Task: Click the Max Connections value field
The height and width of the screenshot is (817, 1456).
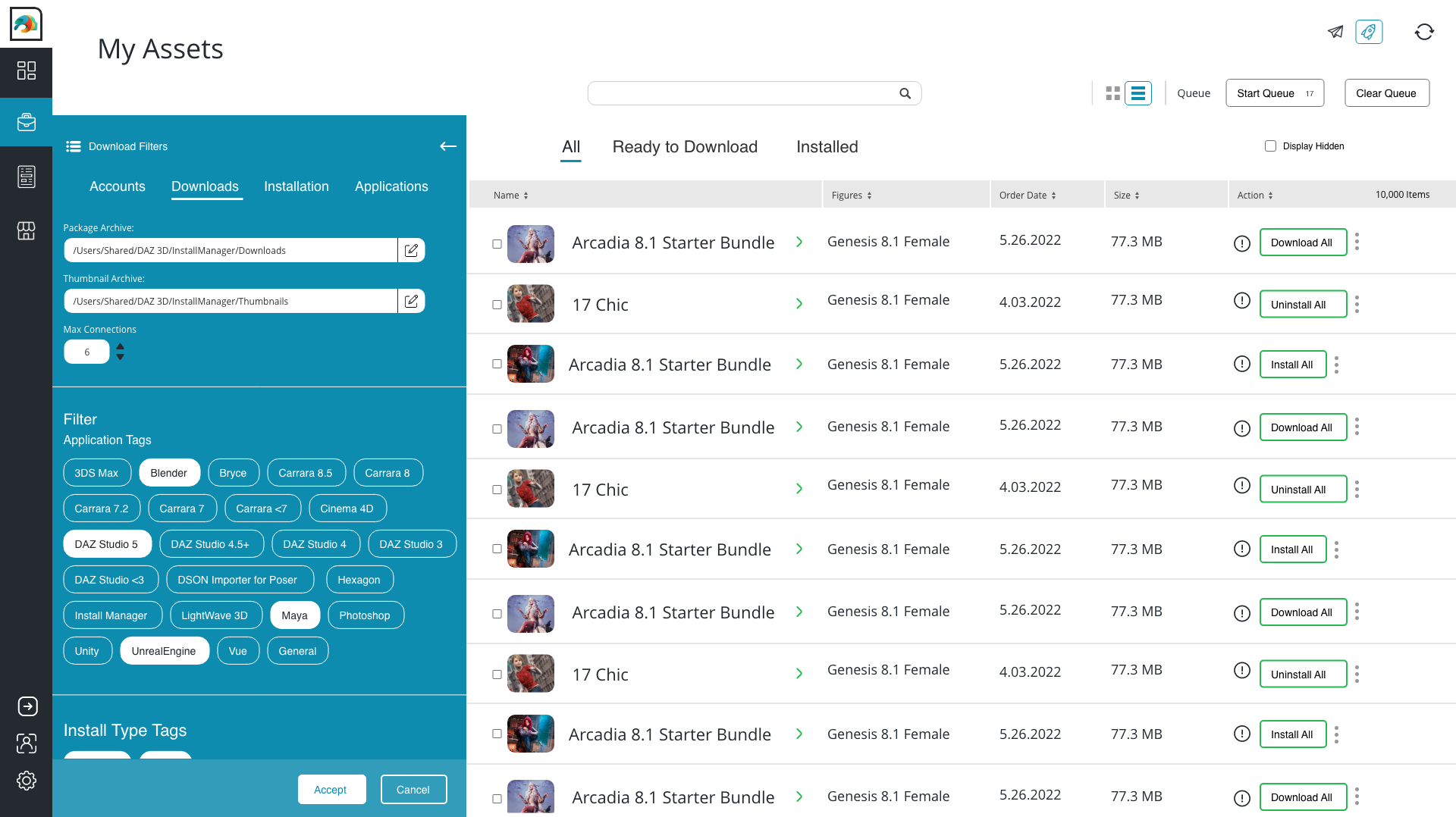Action: point(87,352)
